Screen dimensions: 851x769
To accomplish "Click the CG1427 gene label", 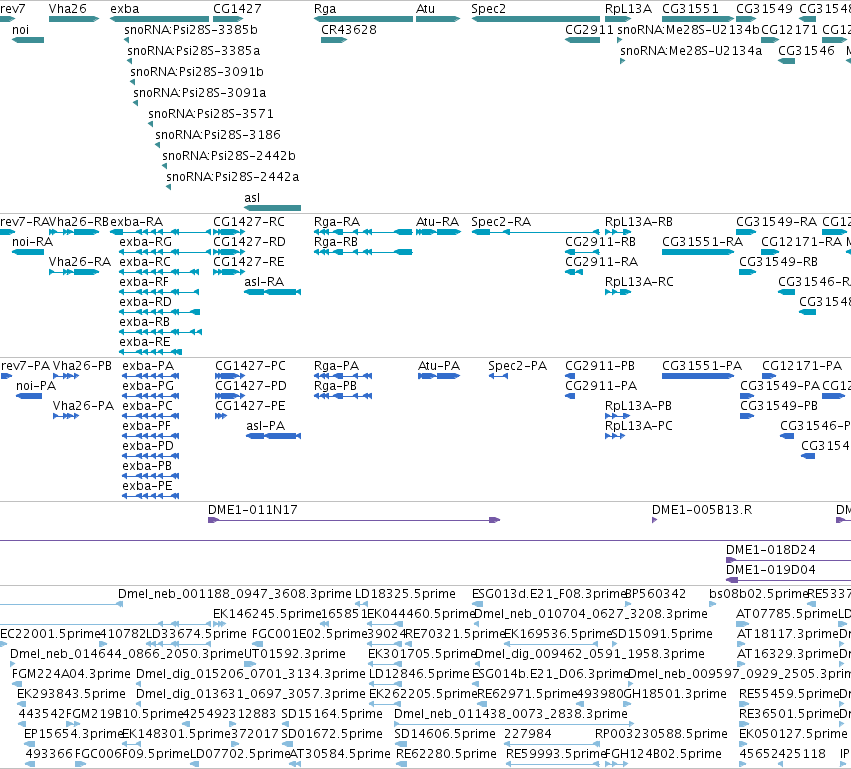I will click(x=237, y=9).
